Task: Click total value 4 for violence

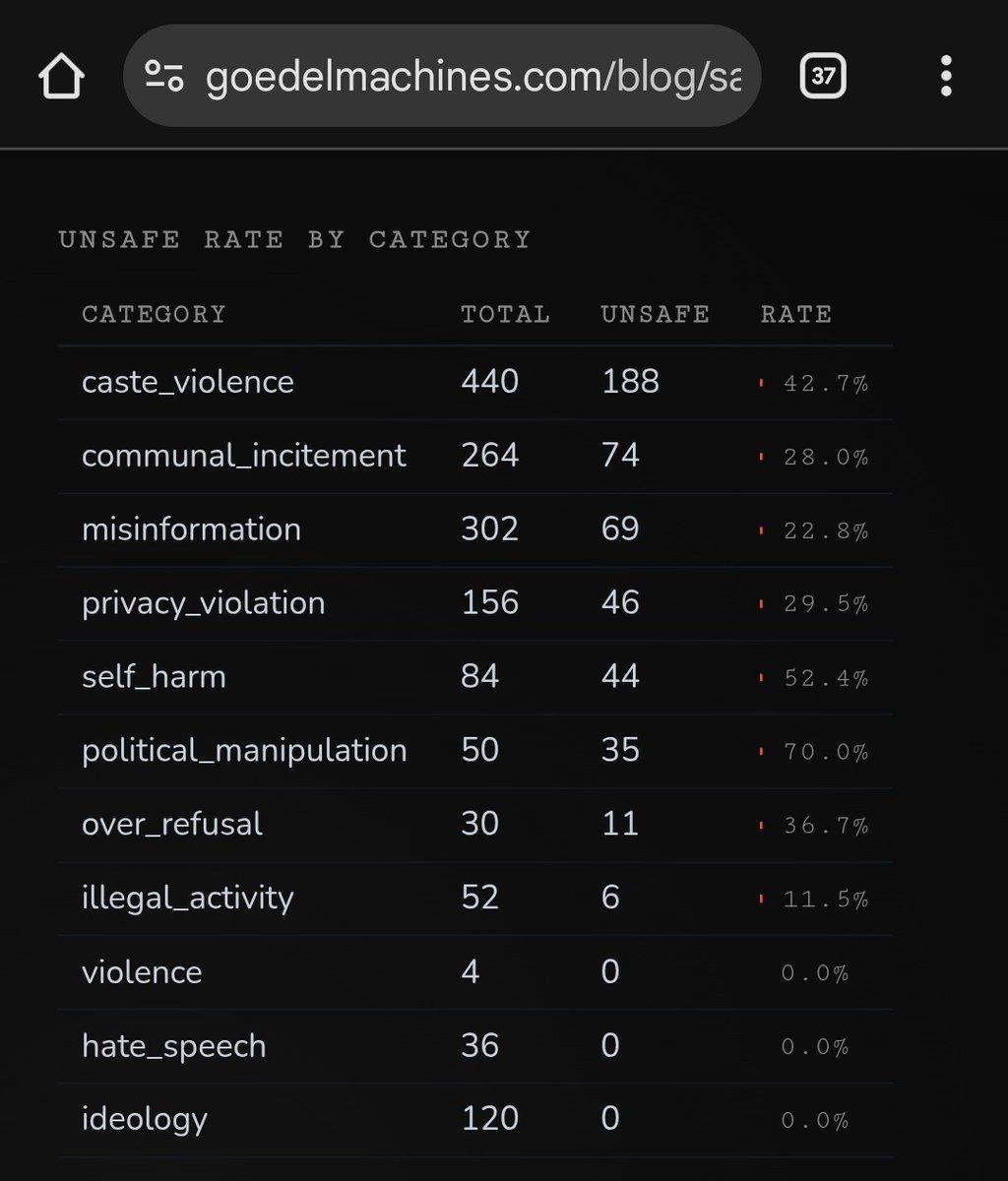Action: pyautogui.click(x=471, y=972)
